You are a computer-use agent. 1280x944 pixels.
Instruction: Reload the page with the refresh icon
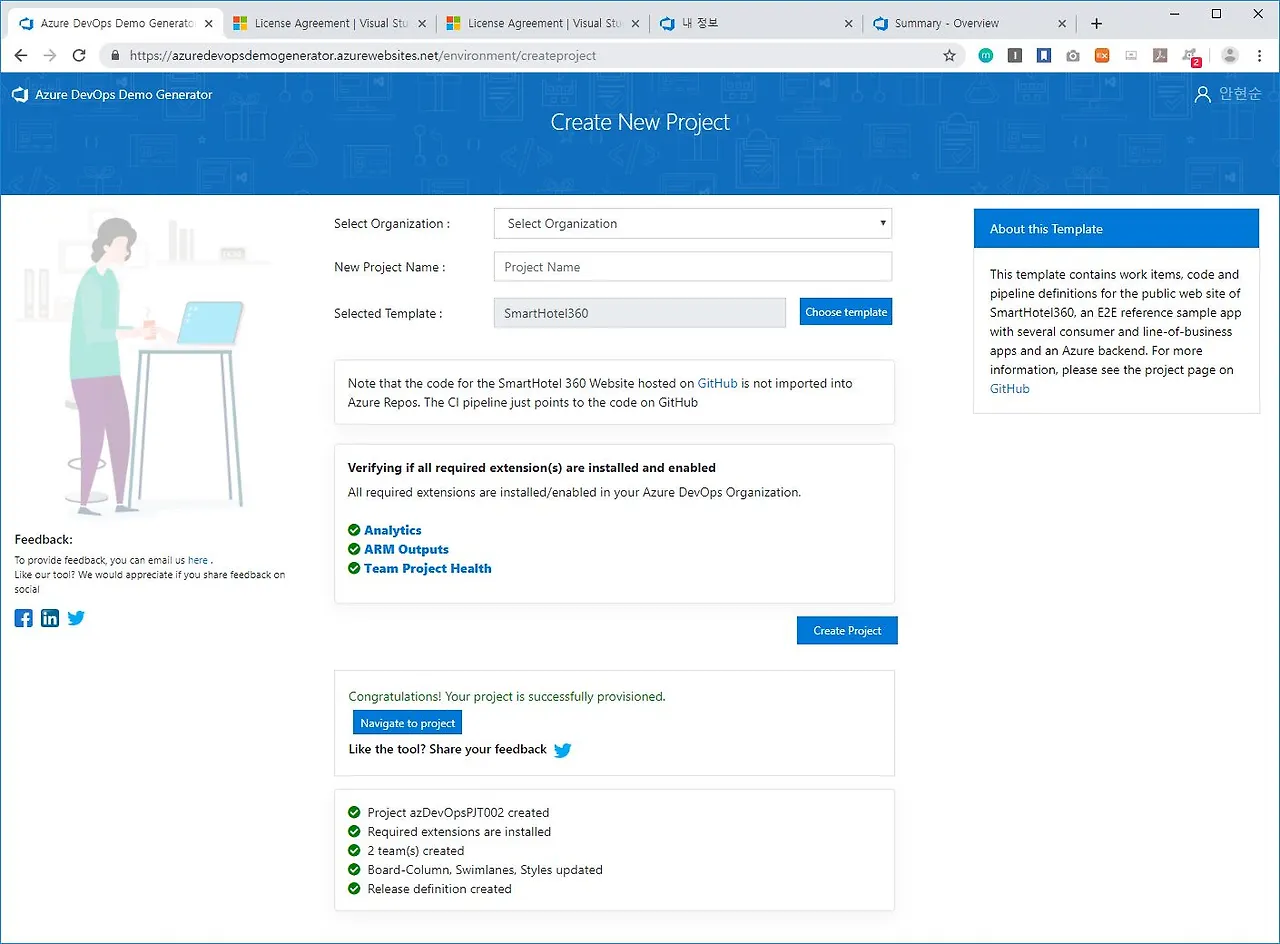pos(79,56)
